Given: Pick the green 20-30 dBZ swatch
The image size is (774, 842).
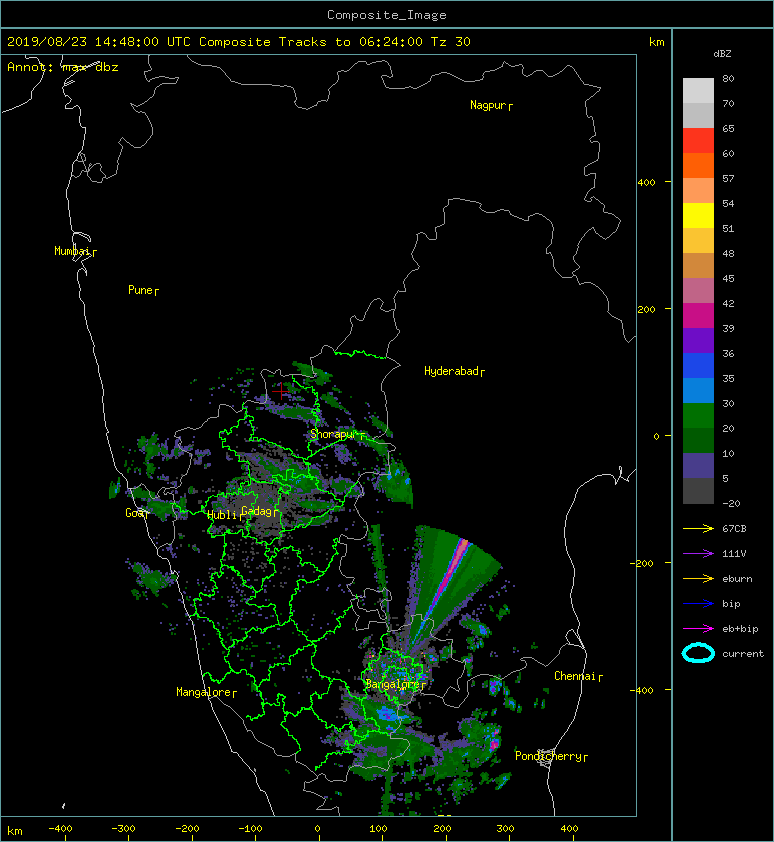Looking at the screenshot, I should point(698,415).
